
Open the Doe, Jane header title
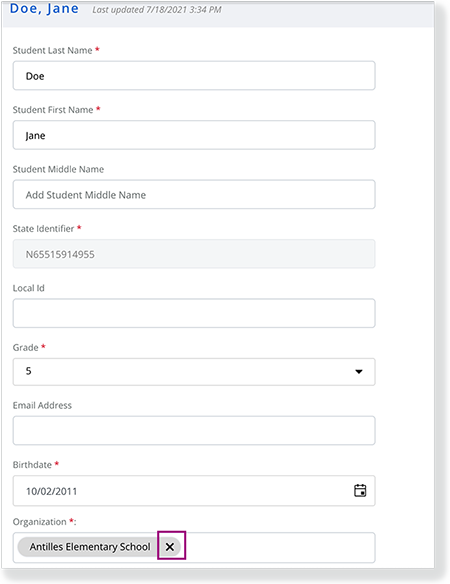[x=44, y=9]
